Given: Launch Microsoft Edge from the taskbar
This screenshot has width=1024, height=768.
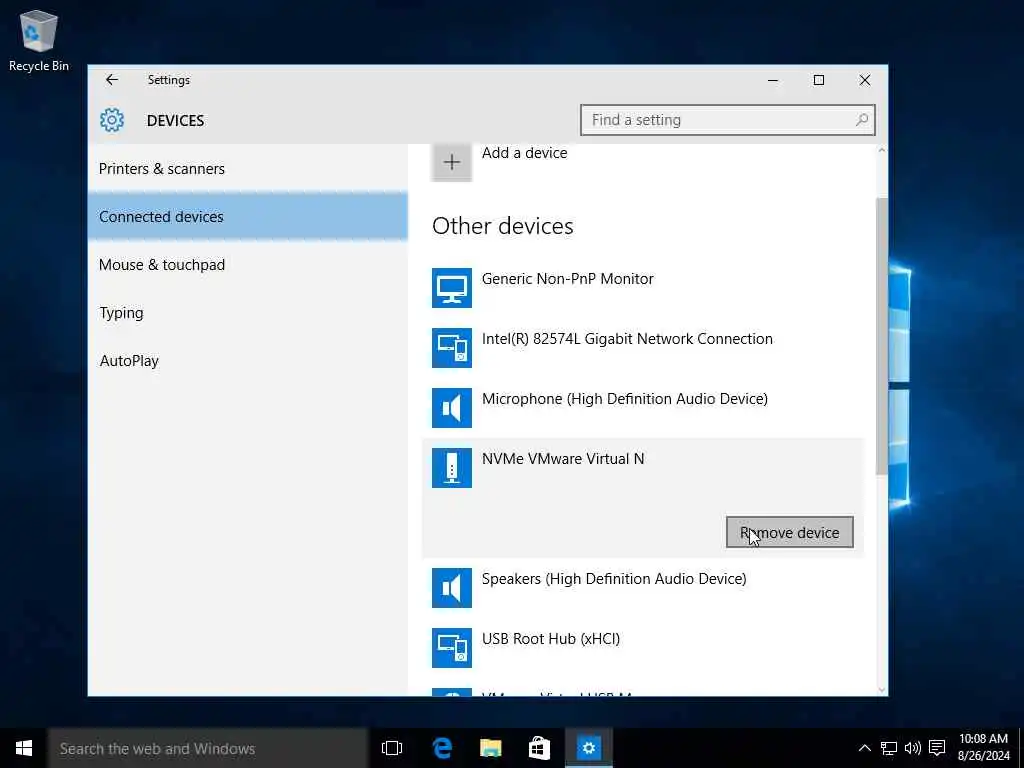Looking at the screenshot, I should pyautogui.click(x=442, y=748).
